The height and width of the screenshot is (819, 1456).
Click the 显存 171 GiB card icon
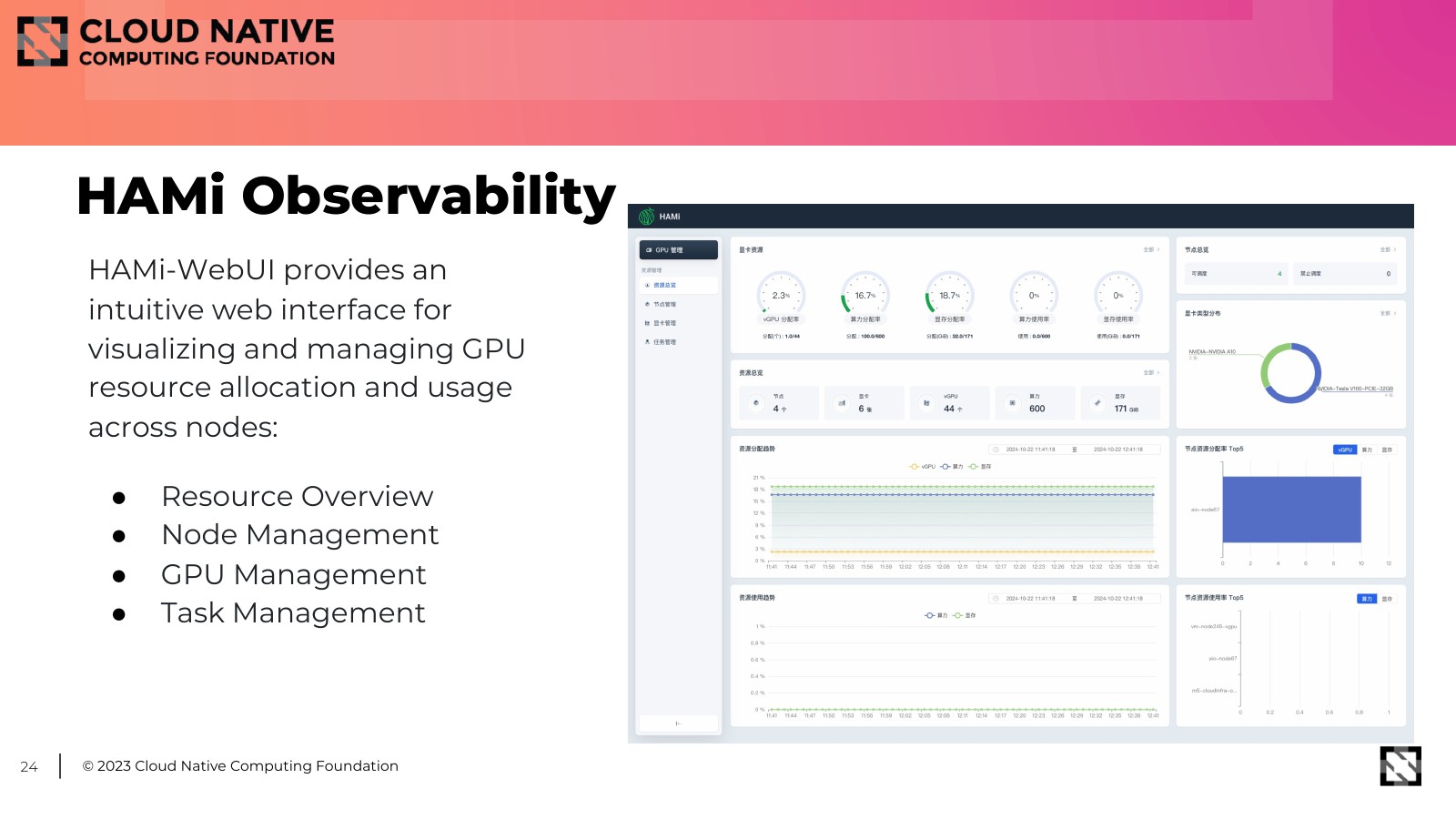click(x=1097, y=403)
